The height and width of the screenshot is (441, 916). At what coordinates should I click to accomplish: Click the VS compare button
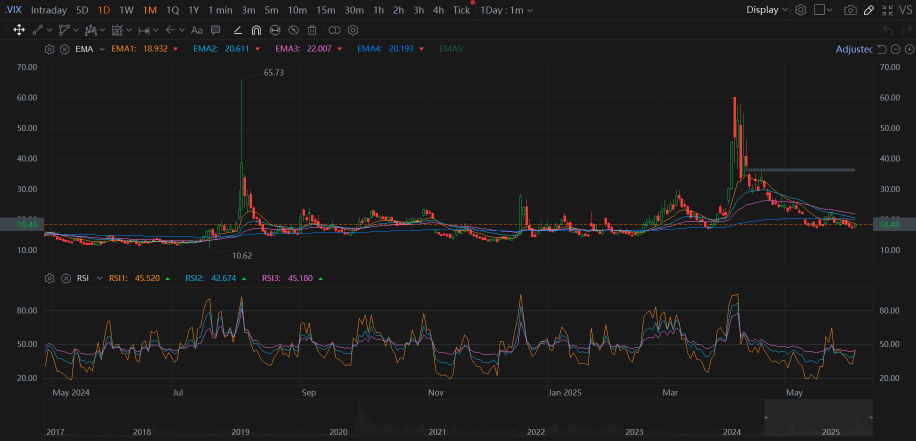[x=905, y=10]
